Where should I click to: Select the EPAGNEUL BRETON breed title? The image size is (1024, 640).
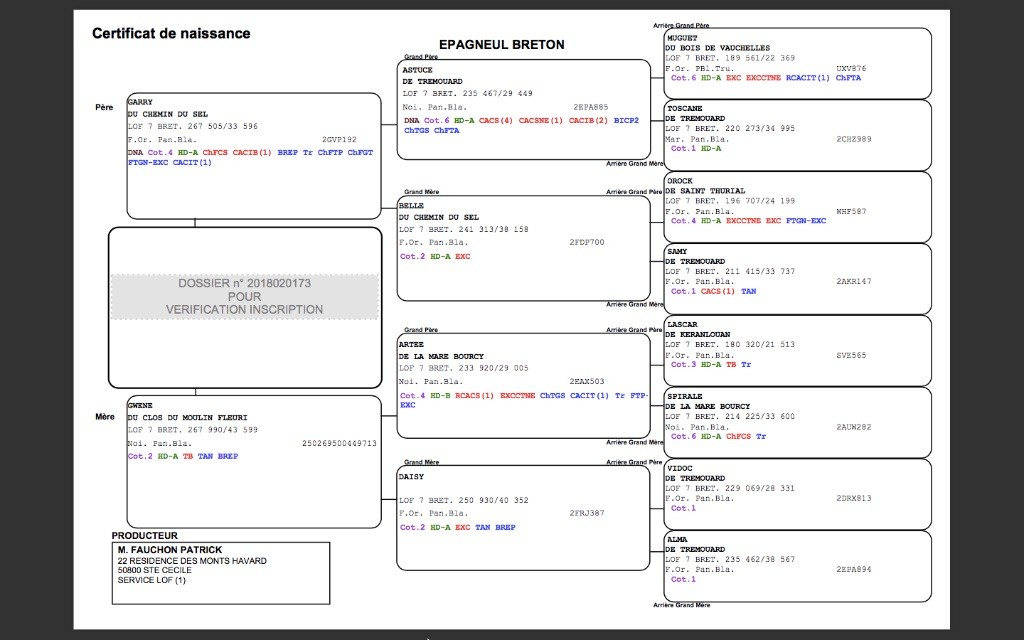tap(502, 44)
